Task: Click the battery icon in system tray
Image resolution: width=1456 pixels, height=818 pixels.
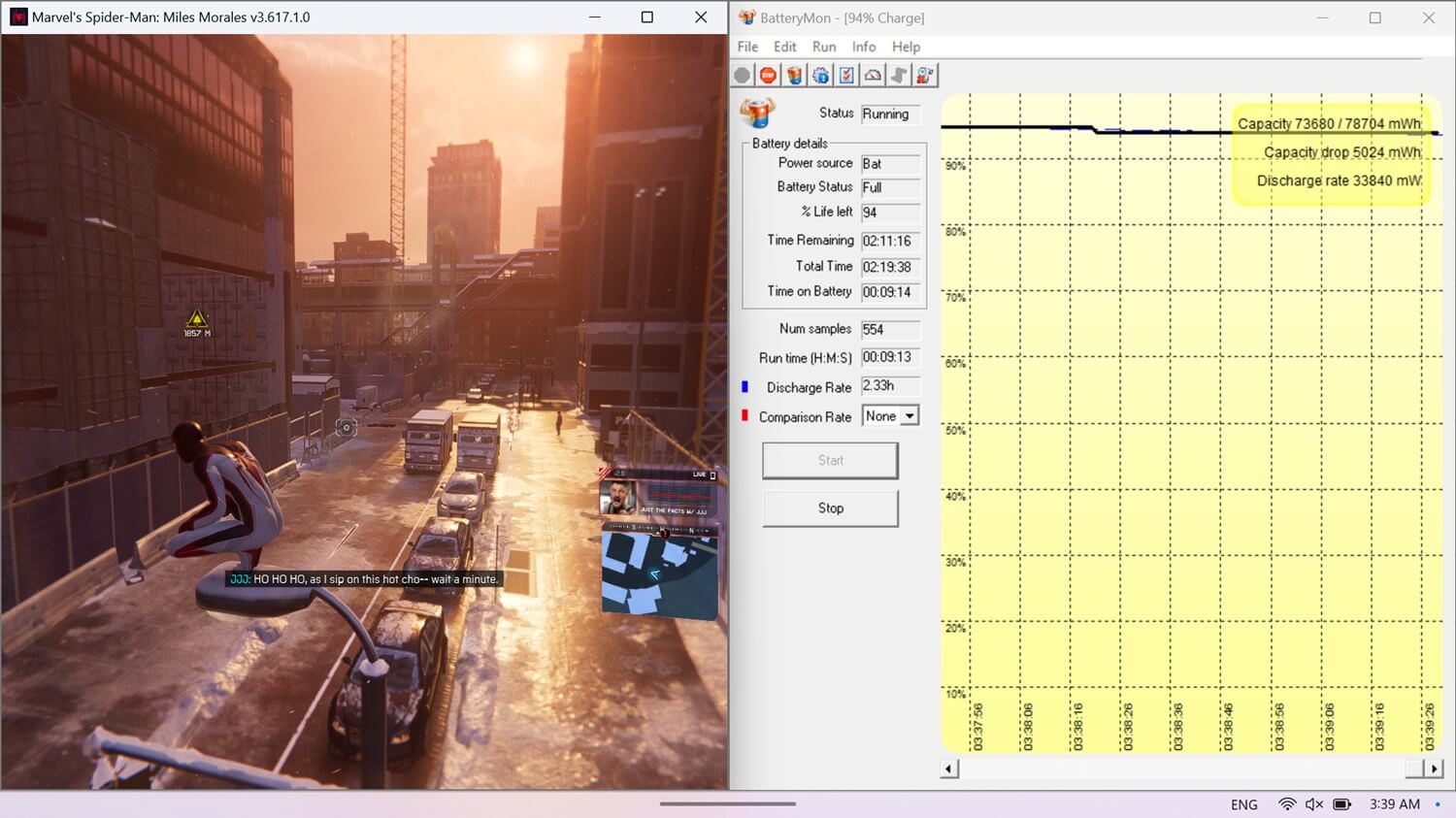Action: pyautogui.click(x=1342, y=804)
